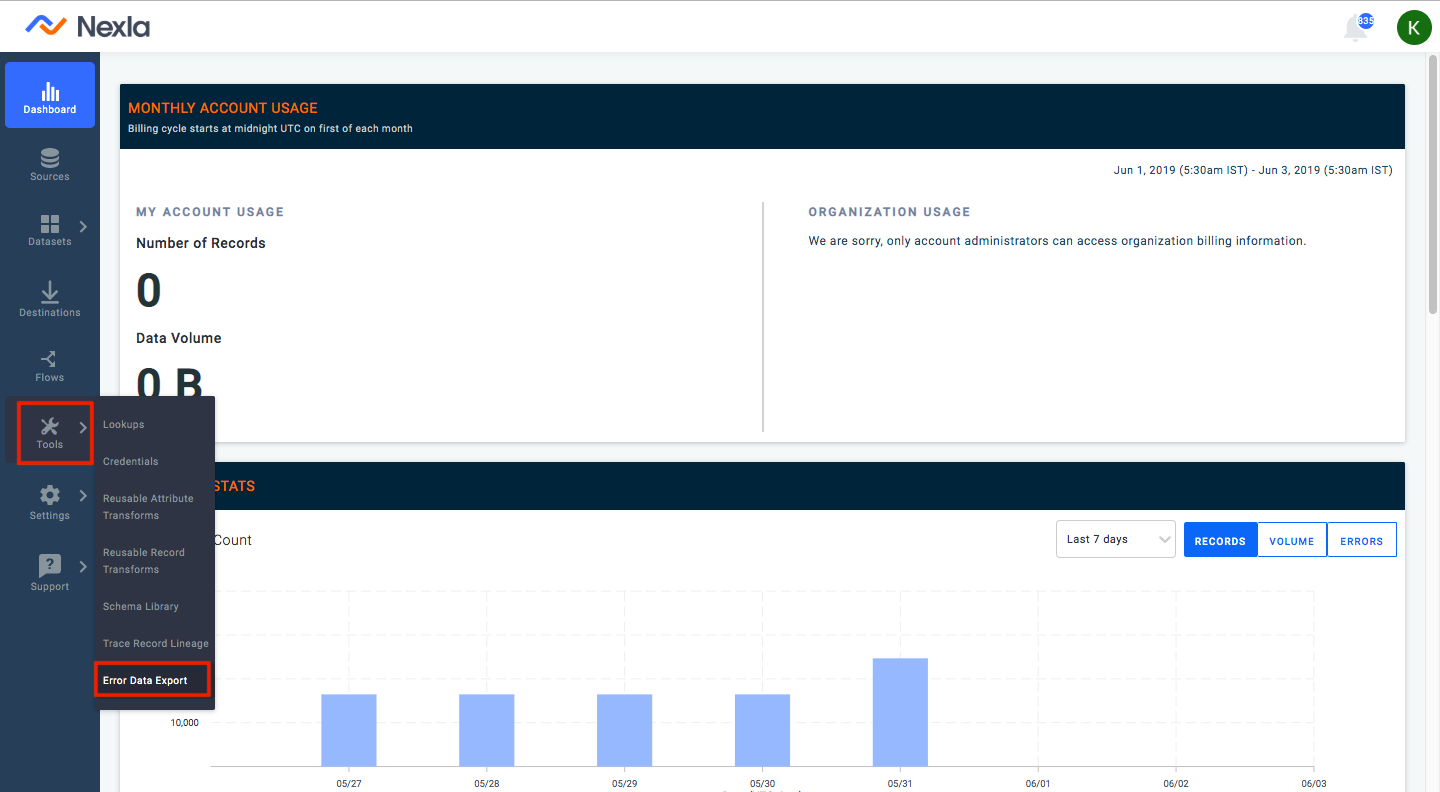Expand the Settings submenu chevron

coord(83,496)
